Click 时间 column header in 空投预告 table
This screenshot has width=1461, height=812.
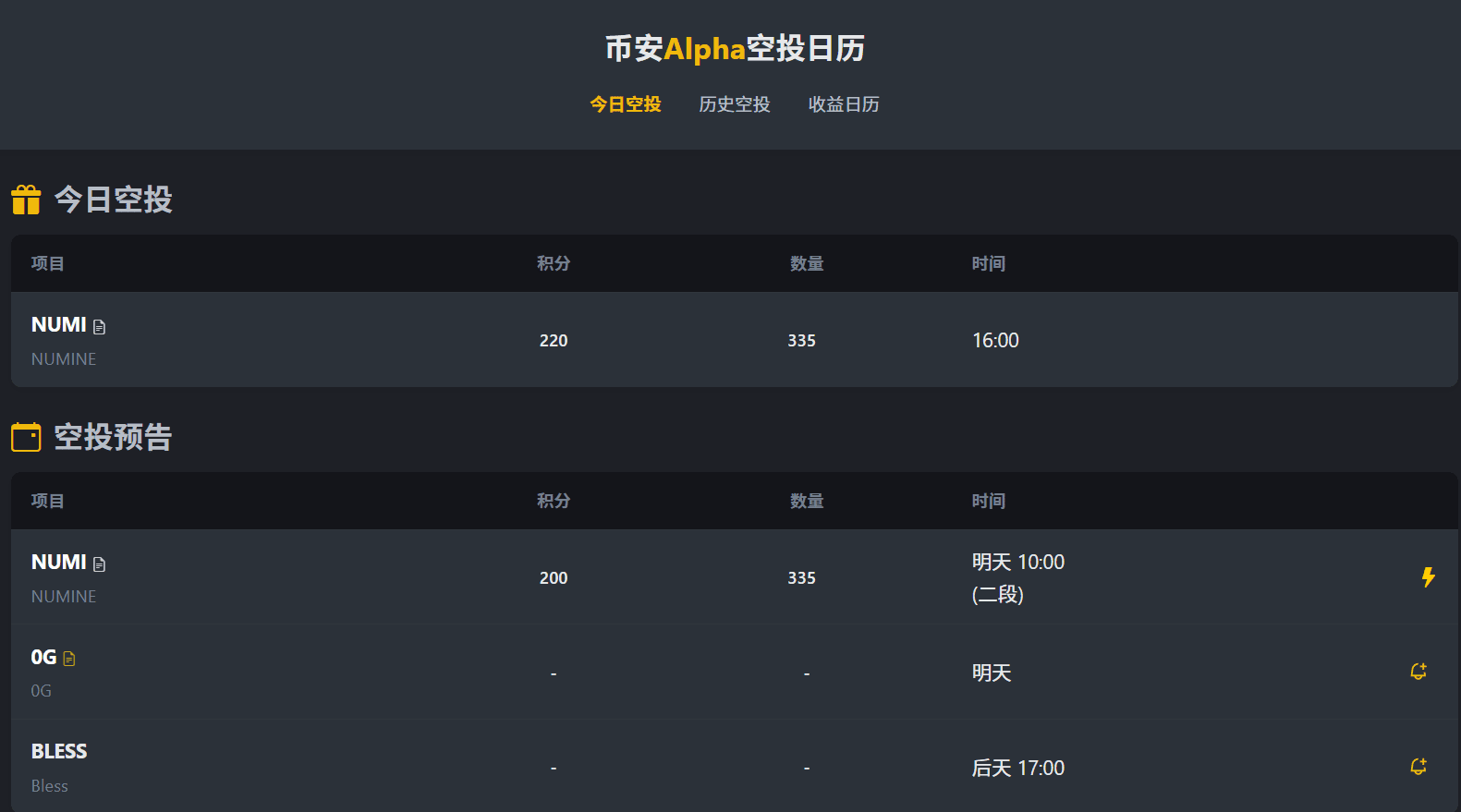pos(988,501)
